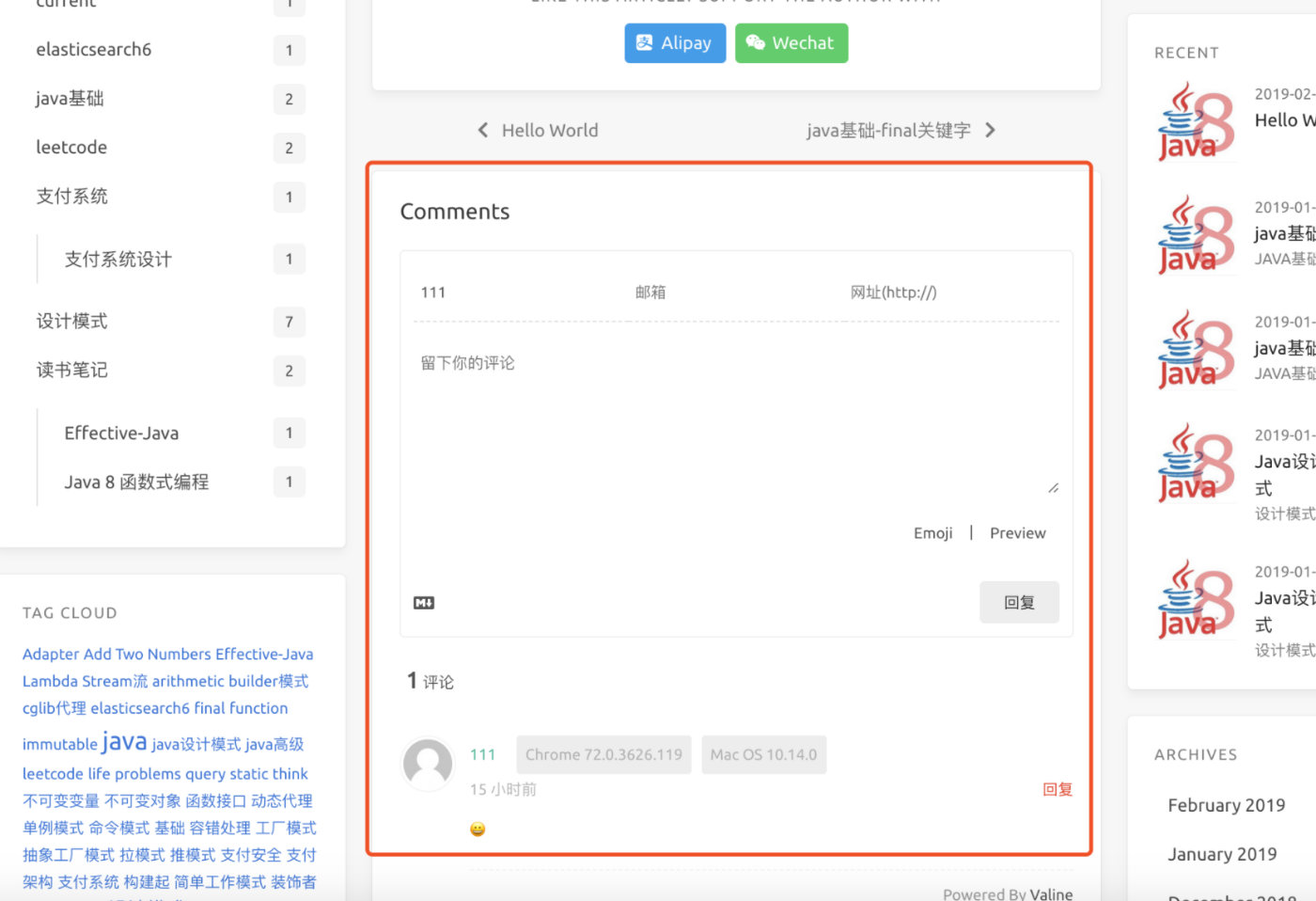Click the 邮箱 email input field
The image size is (1316, 901).
click(x=736, y=292)
